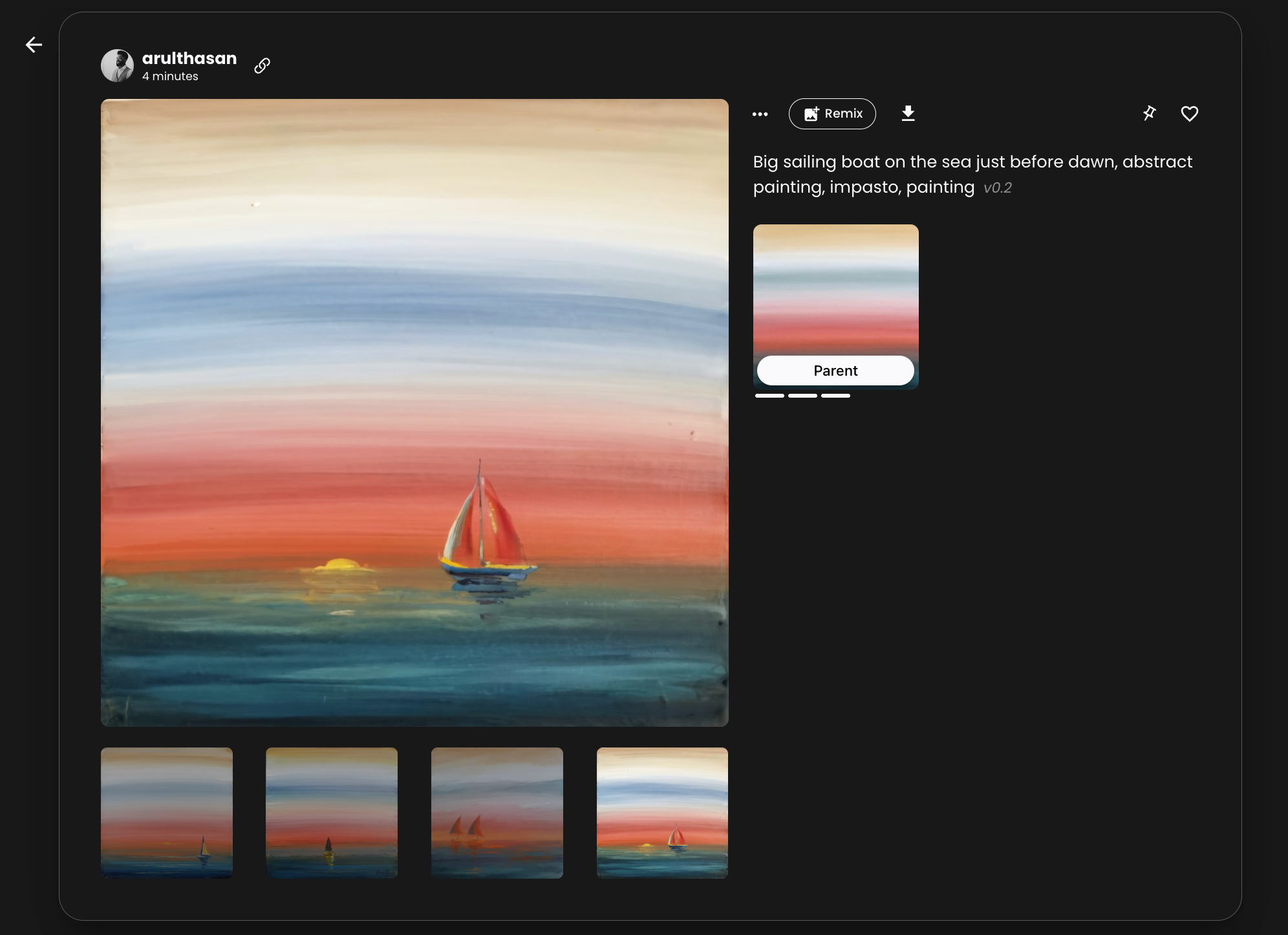Select the third carousel indicator bar
The height and width of the screenshot is (935, 1288).
pyautogui.click(x=835, y=395)
